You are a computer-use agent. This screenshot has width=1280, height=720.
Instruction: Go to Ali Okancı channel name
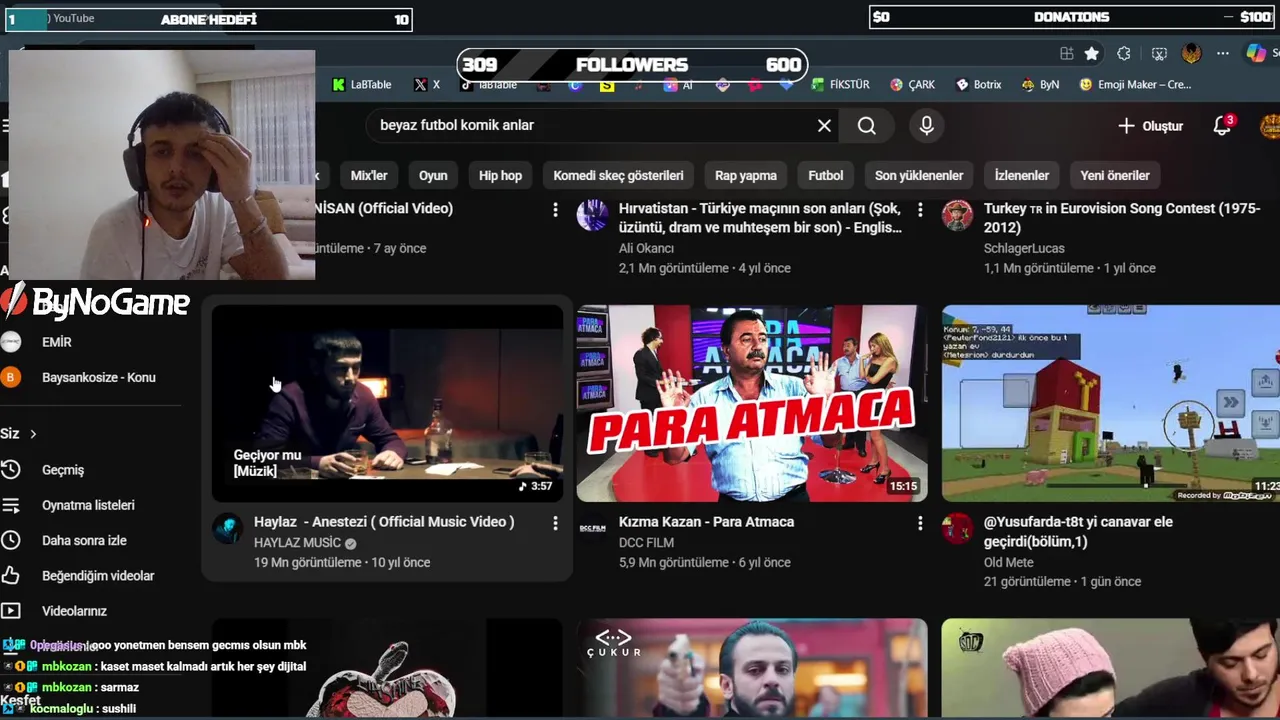[x=646, y=248]
